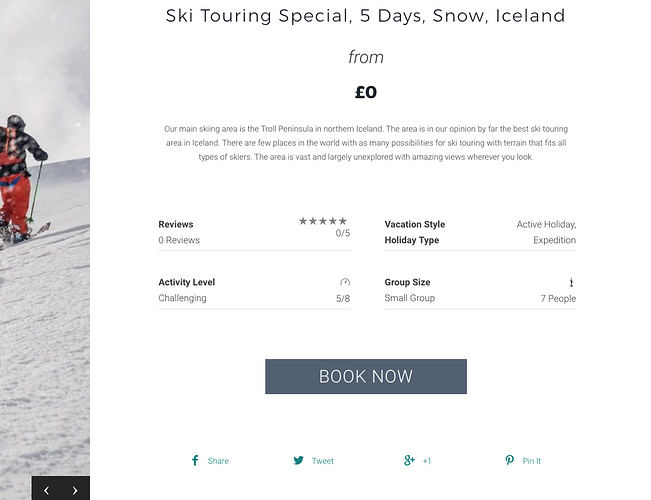Click the group size person icon
Image resolution: width=651 pixels, height=500 pixels.
571,282
